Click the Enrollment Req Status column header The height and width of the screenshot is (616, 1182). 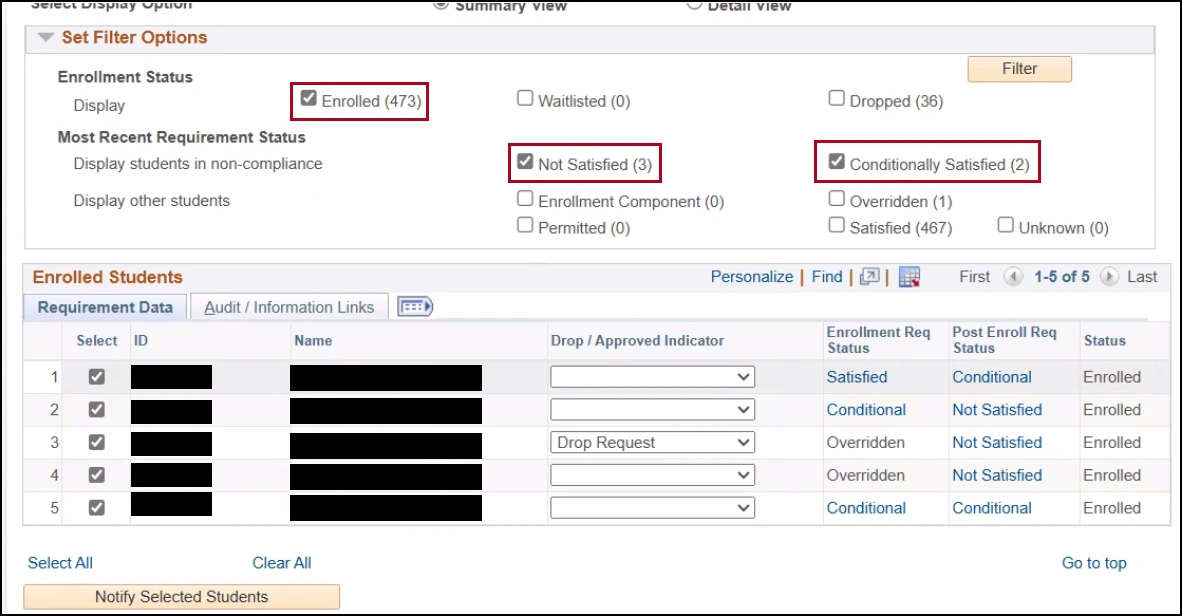(878, 340)
